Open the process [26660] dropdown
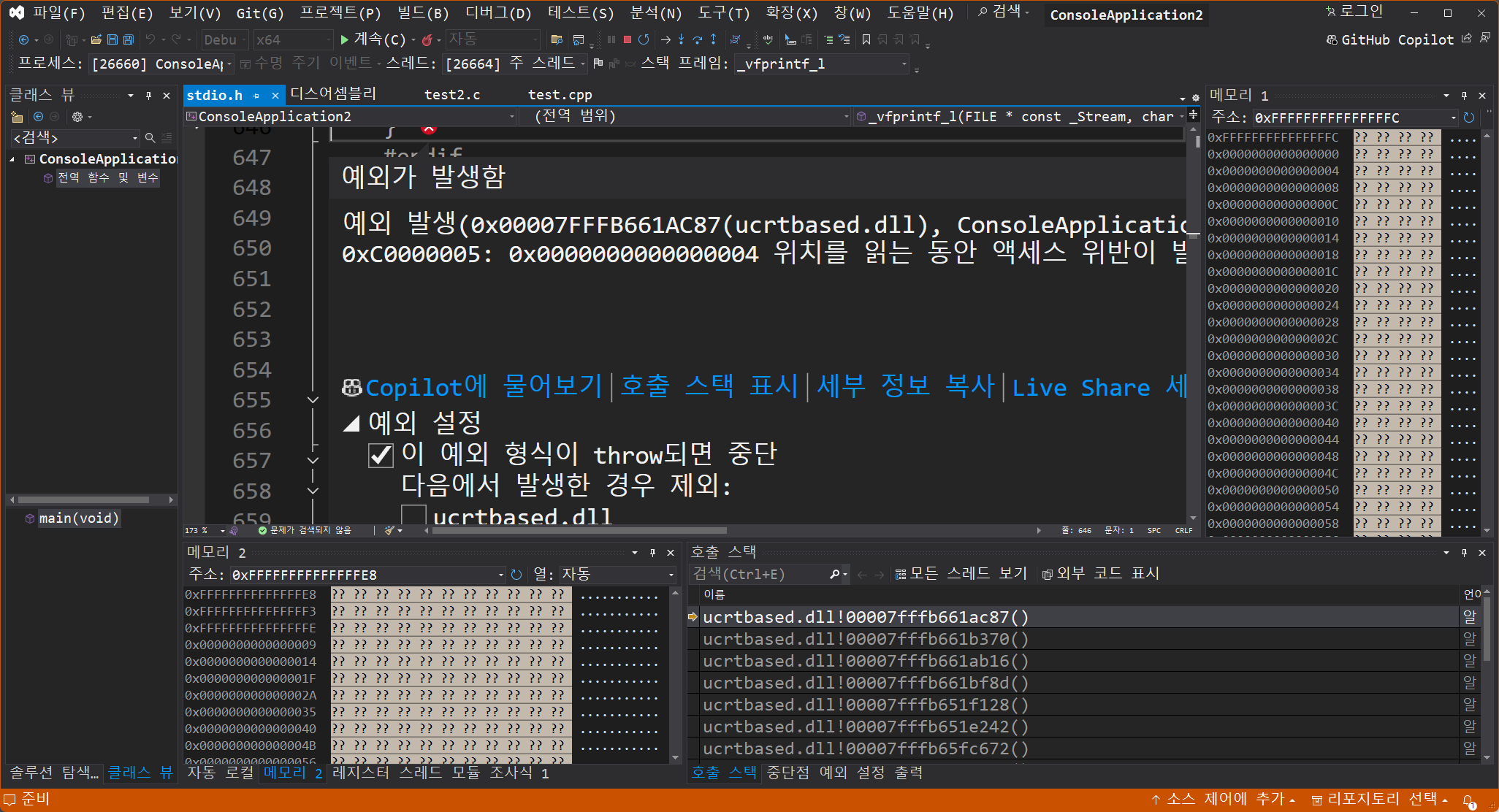This screenshot has width=1499, height=812. click(x=161, y=64)
